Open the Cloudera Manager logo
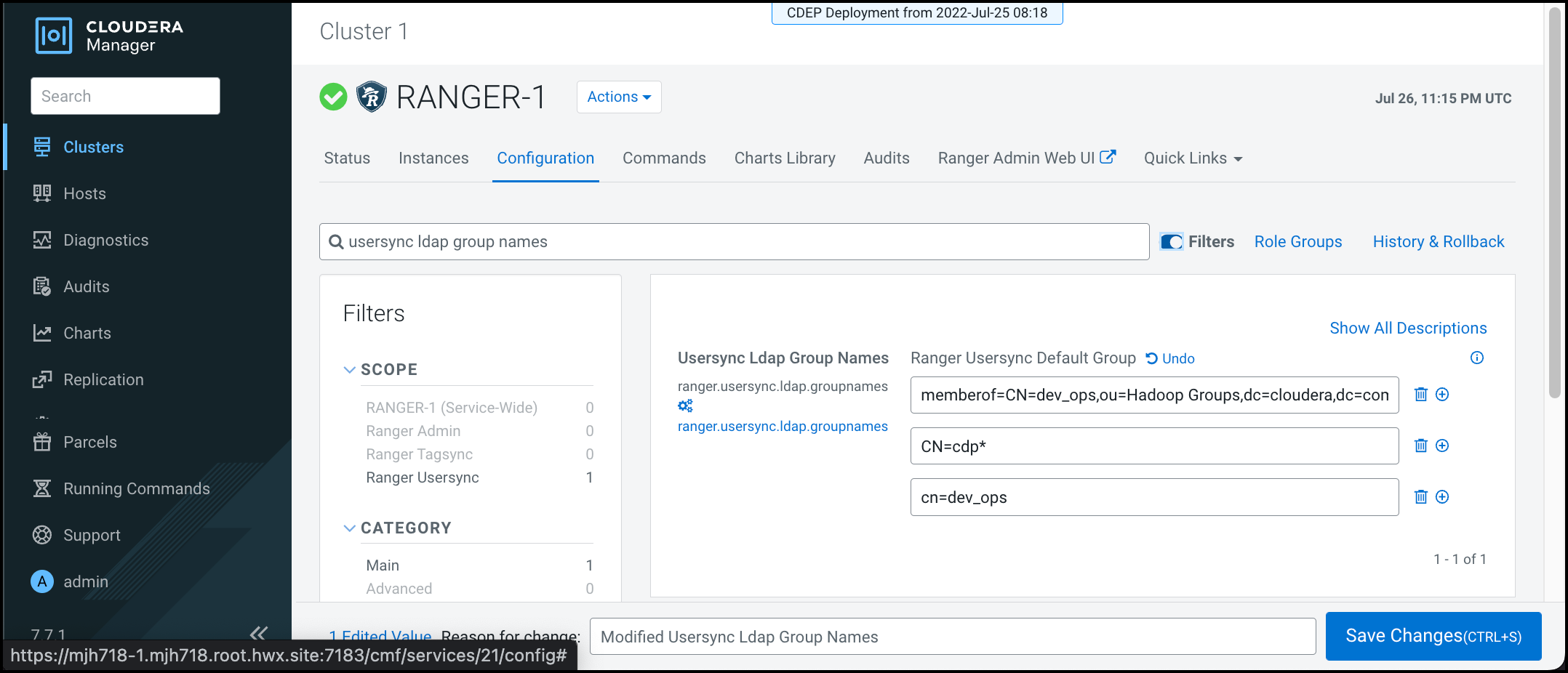Image resolution: width=1568 pixels, height=673 pixels. [55, 35]
